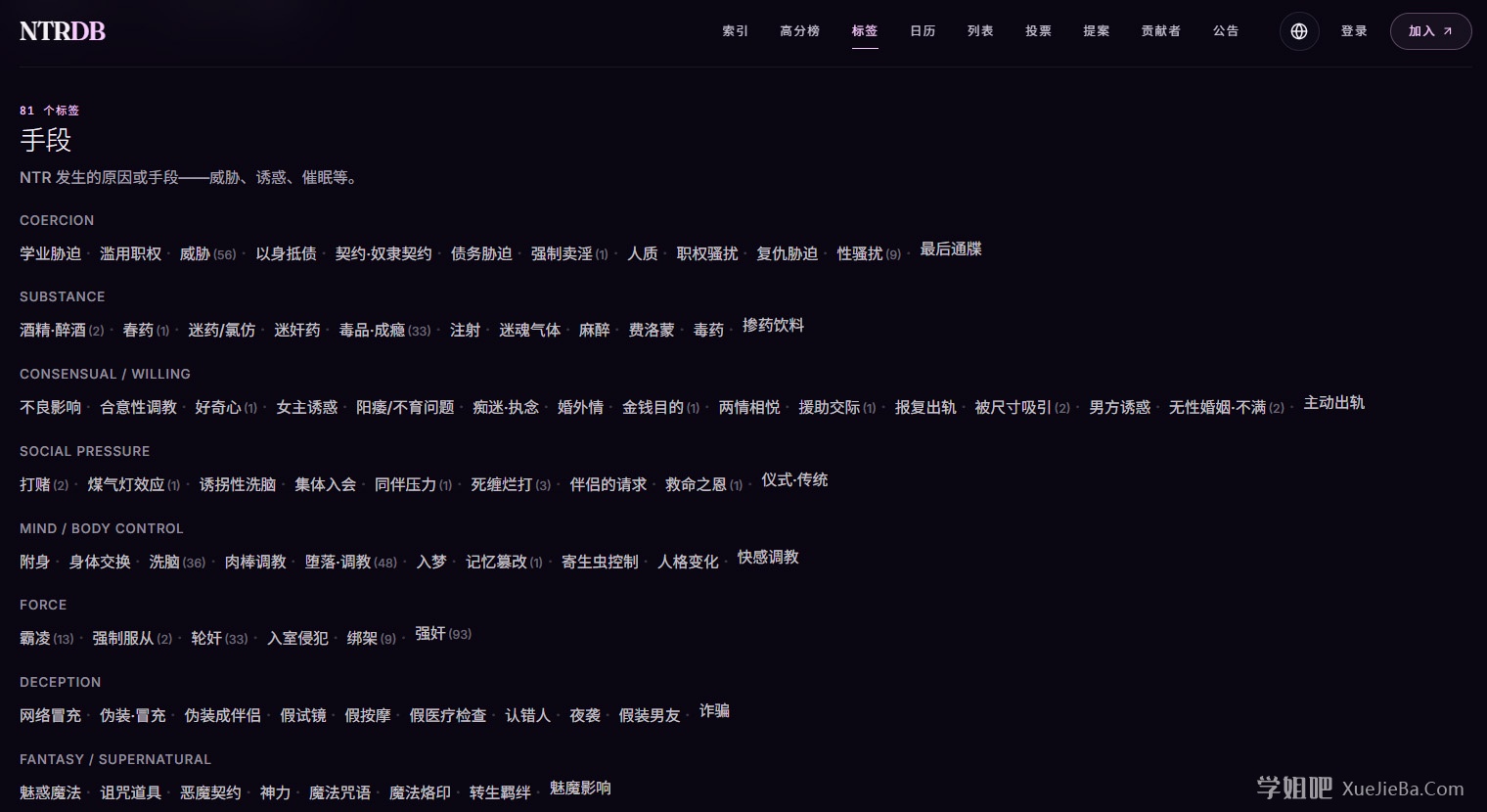This screenshot has height=812, width=1487.
Task: Open the 魅惑魔法 tag
Action: (x=51, y=792)
